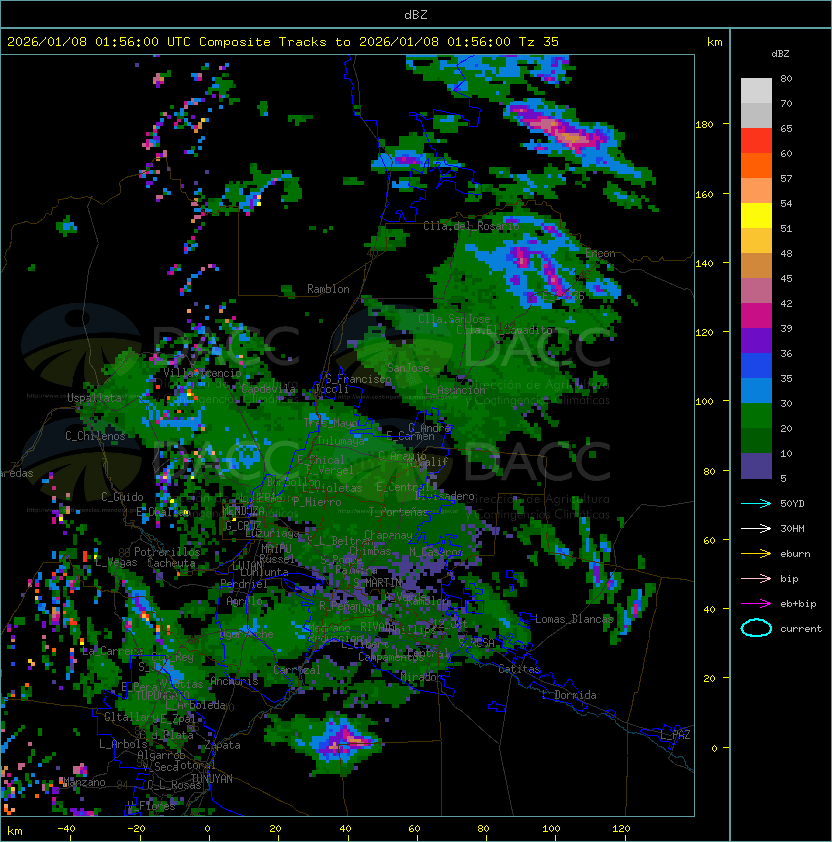Select the bright green swatch in the dBZ scale

coord(756,416)
